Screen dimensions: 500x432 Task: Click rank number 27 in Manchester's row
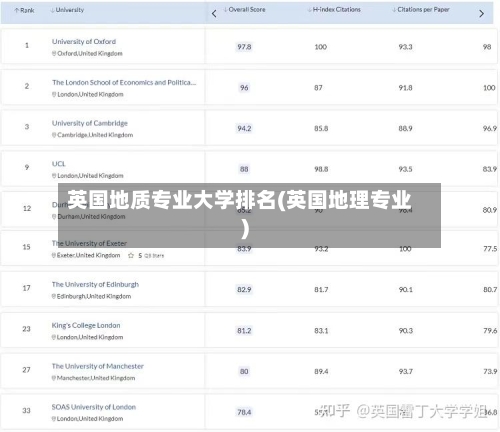click(26, 370)
